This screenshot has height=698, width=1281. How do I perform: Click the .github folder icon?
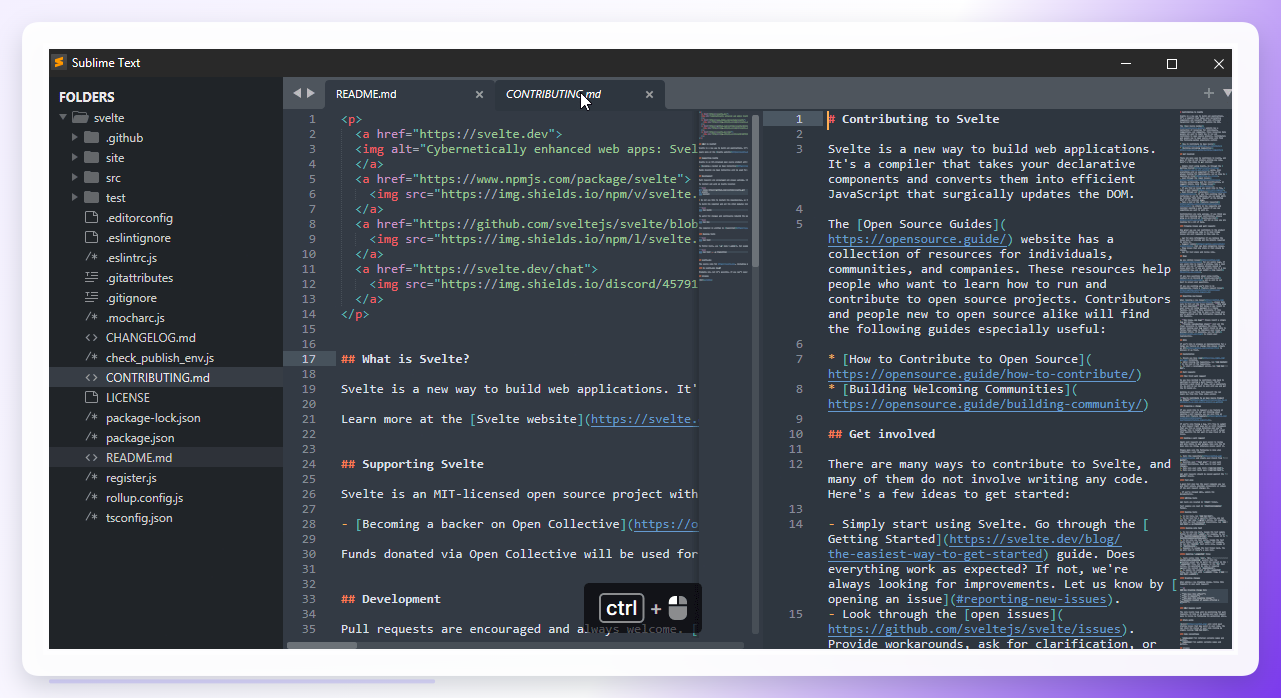pos(91,137)
